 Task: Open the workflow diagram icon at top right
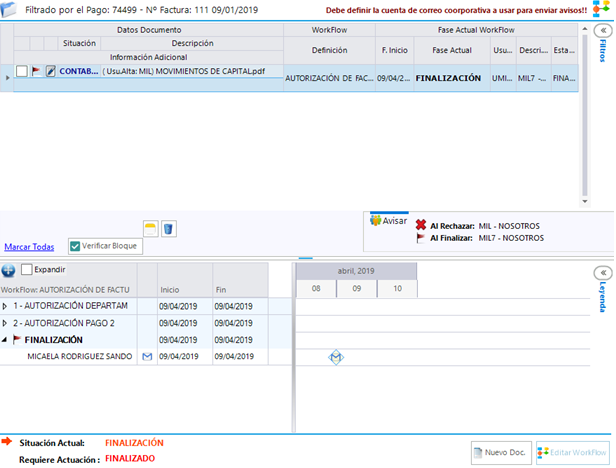coord(601,9)
